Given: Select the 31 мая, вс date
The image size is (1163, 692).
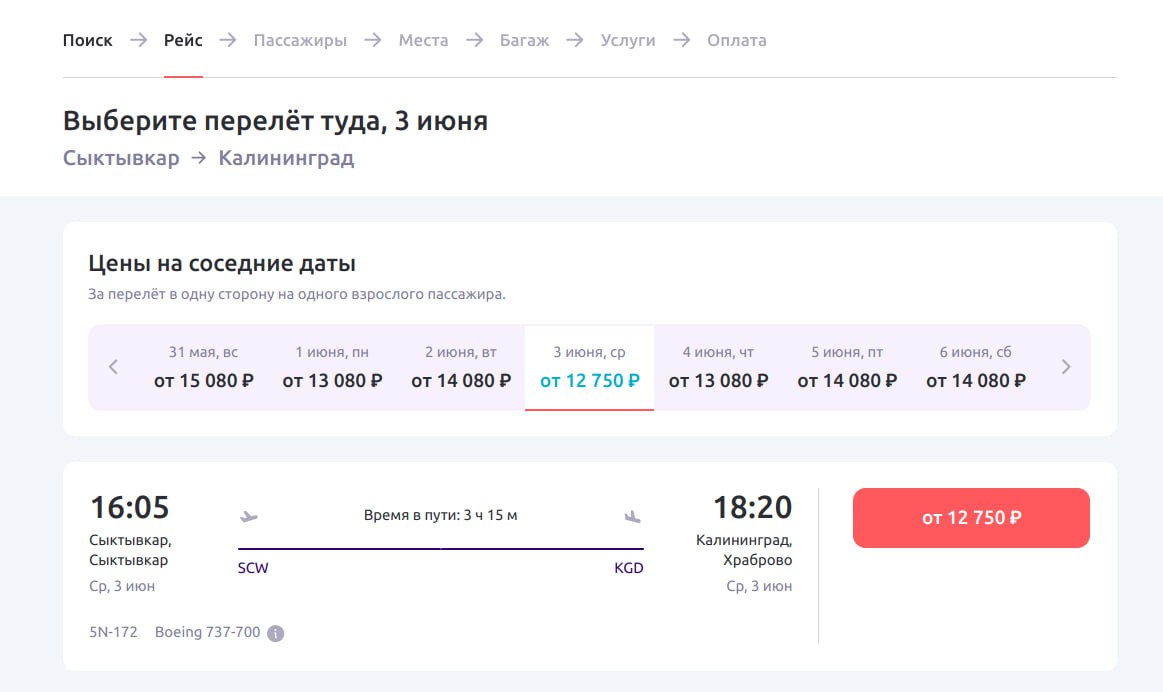Looking at the screenshot, I should [x=200, y=367].
